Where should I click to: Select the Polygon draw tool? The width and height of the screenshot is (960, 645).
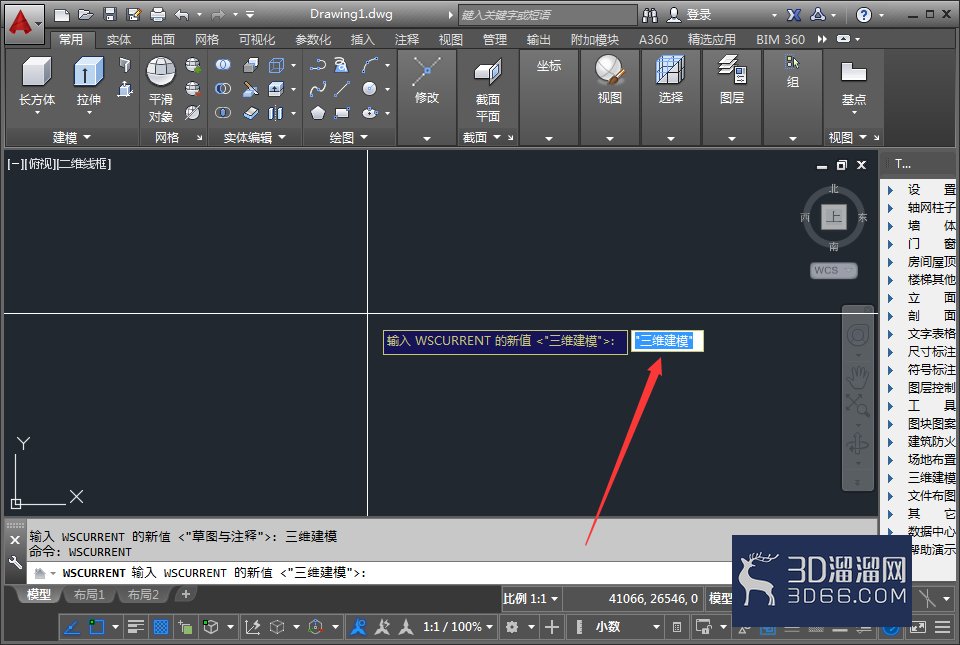pyautogui.click(x=318, y=113)
